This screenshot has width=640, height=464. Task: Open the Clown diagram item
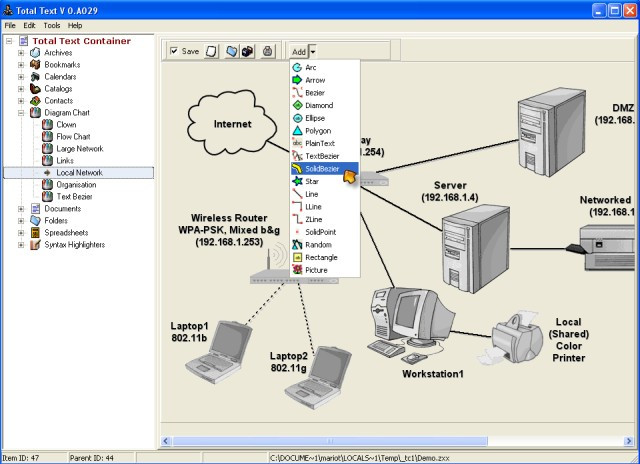(x=66, y=124)
